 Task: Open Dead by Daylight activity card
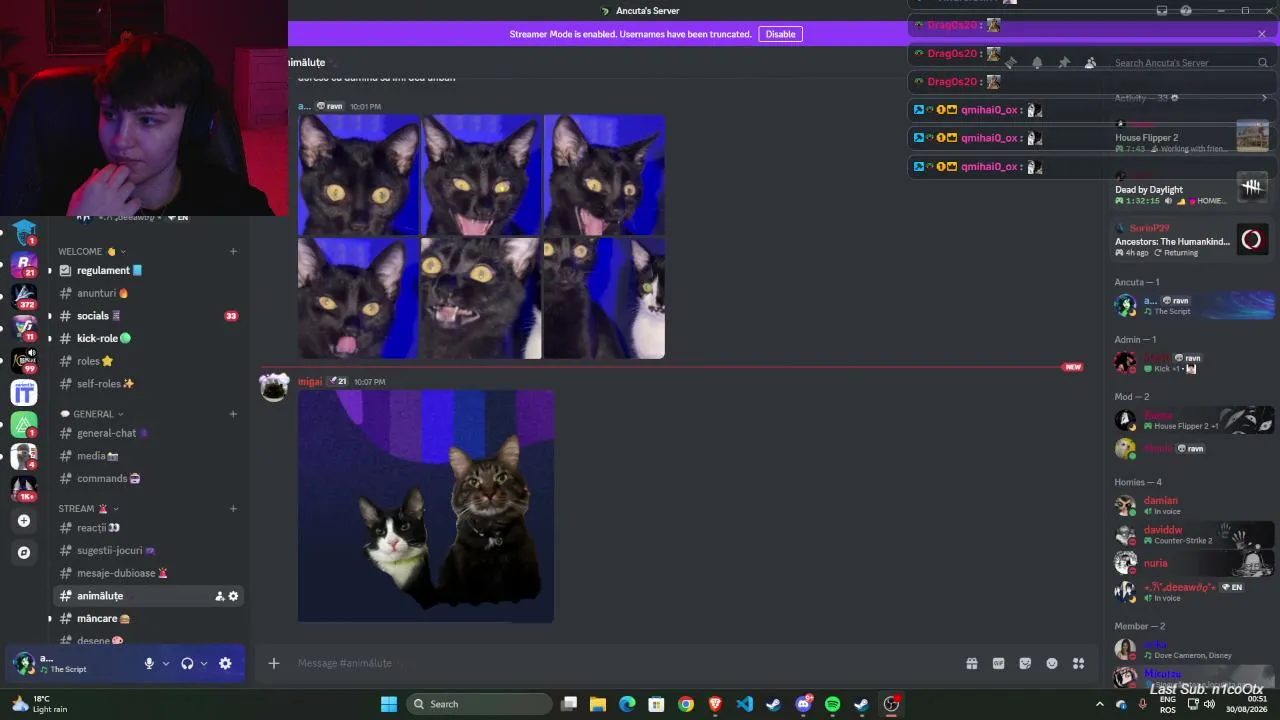pyautogui.click(x=1192, y=189)
